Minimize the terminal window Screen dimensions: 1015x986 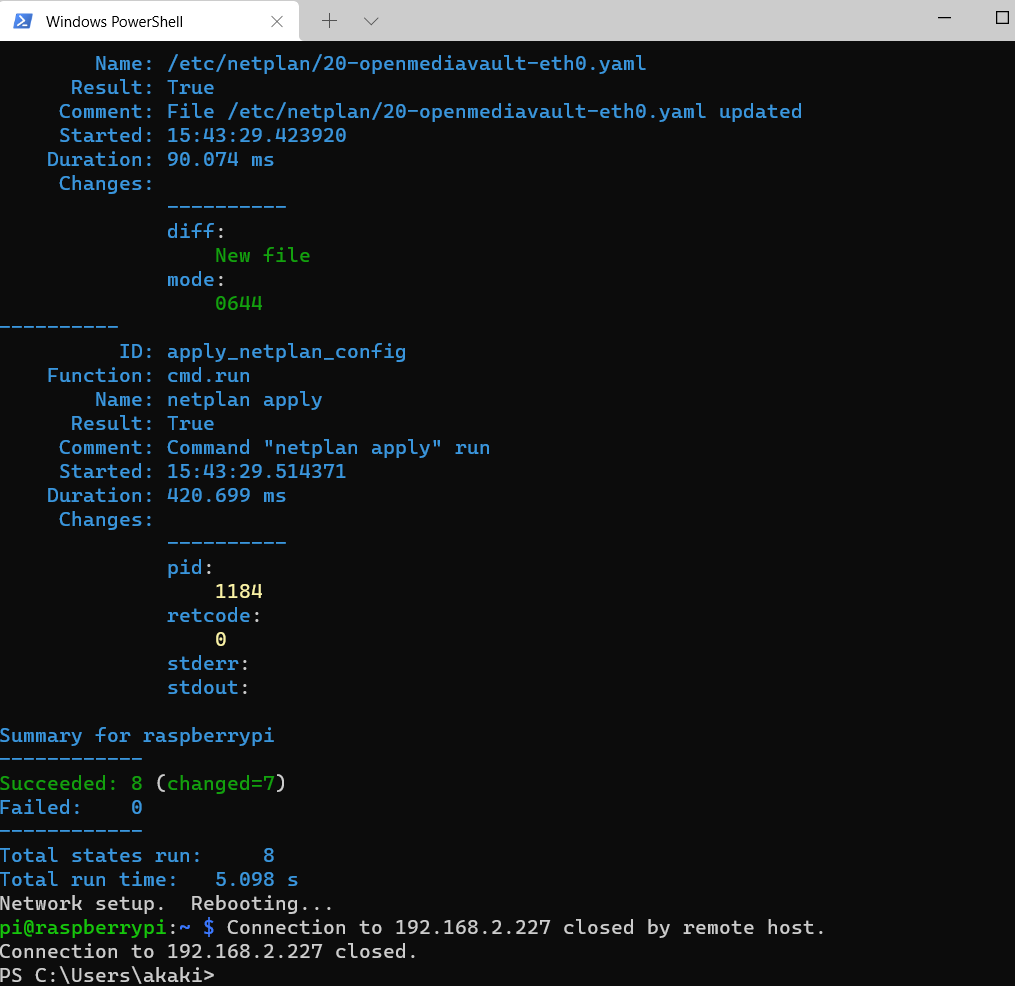click(944, 18)
